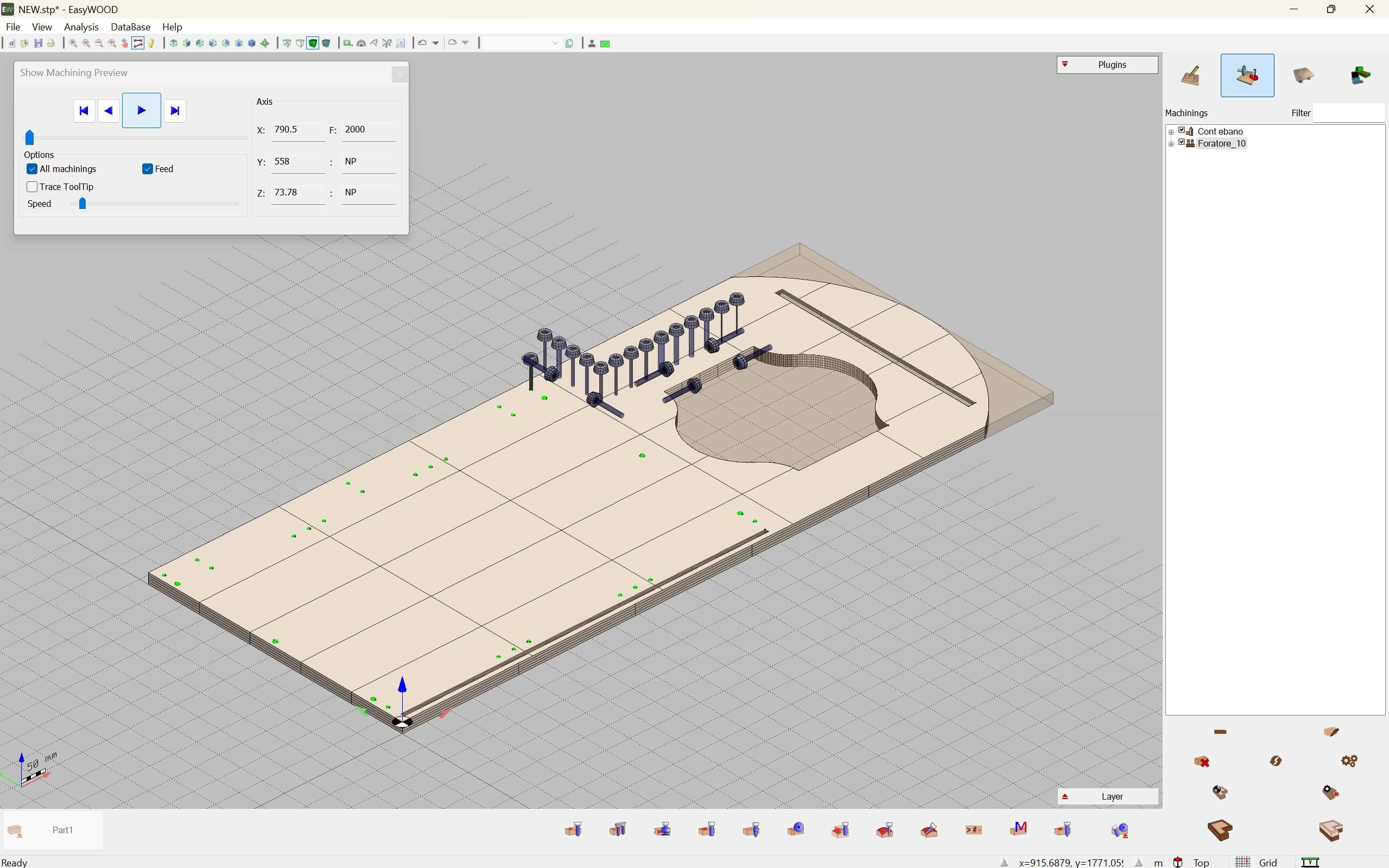
Task: Select the Foratore_10 tree item
Action: (1221, 143)
